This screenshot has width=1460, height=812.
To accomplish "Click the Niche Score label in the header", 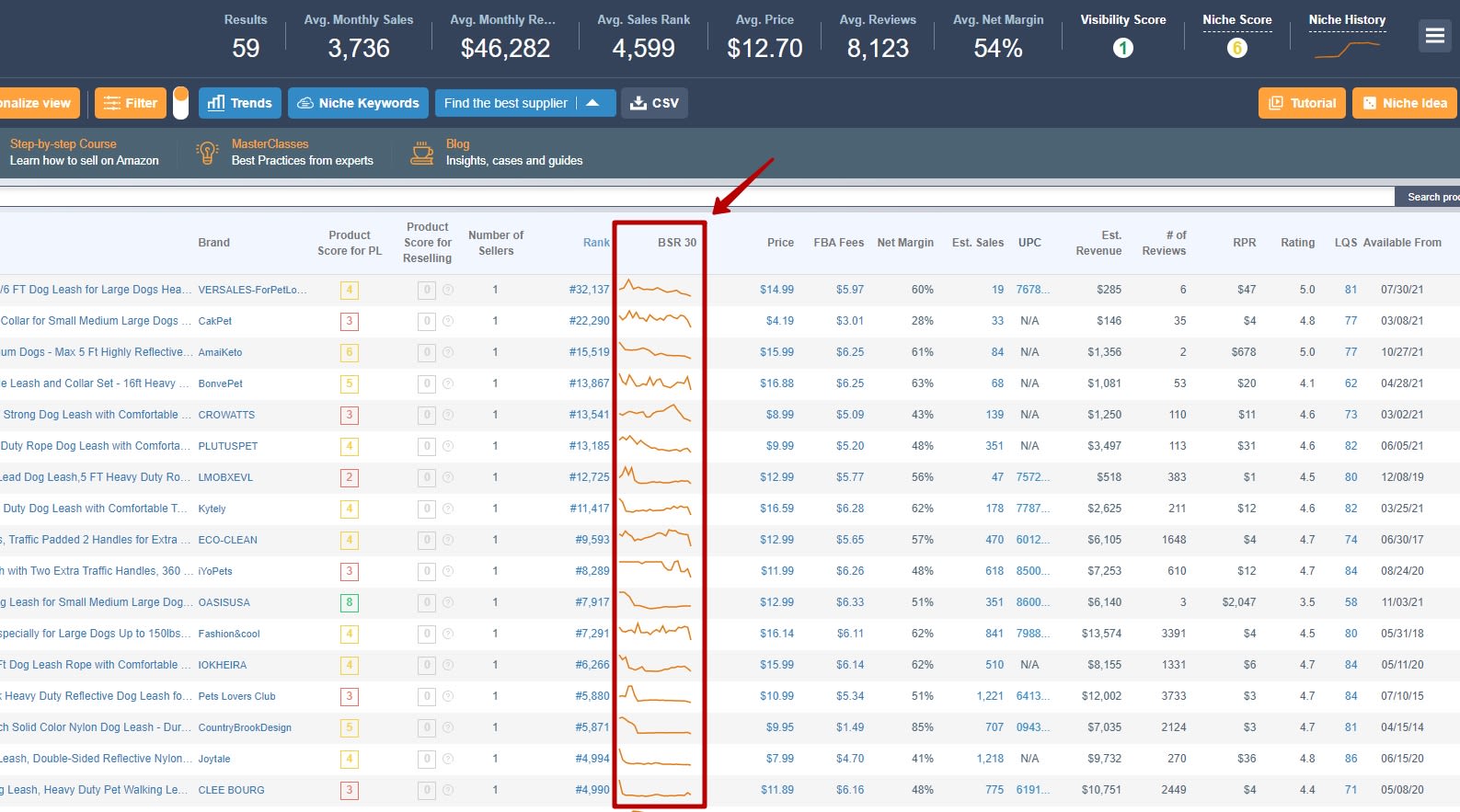I will pyautogui.click(x=1237, y=19).
